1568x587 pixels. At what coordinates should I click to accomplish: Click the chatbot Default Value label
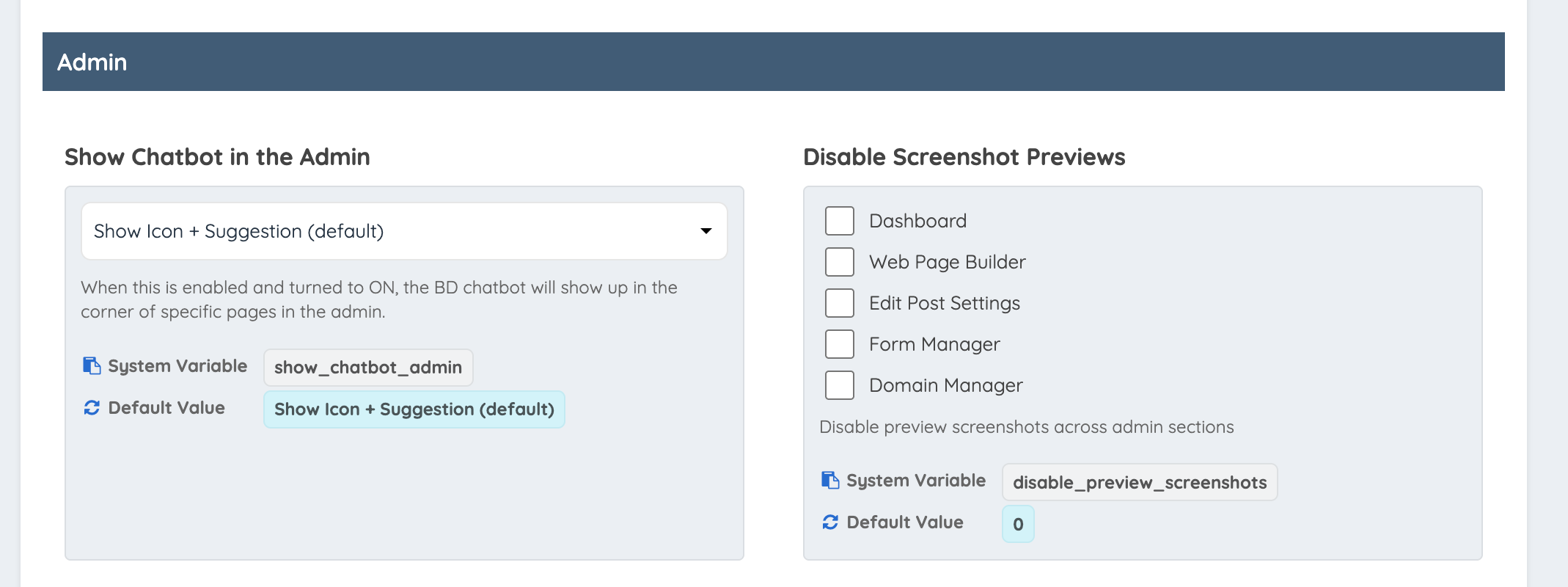[166, 407]
